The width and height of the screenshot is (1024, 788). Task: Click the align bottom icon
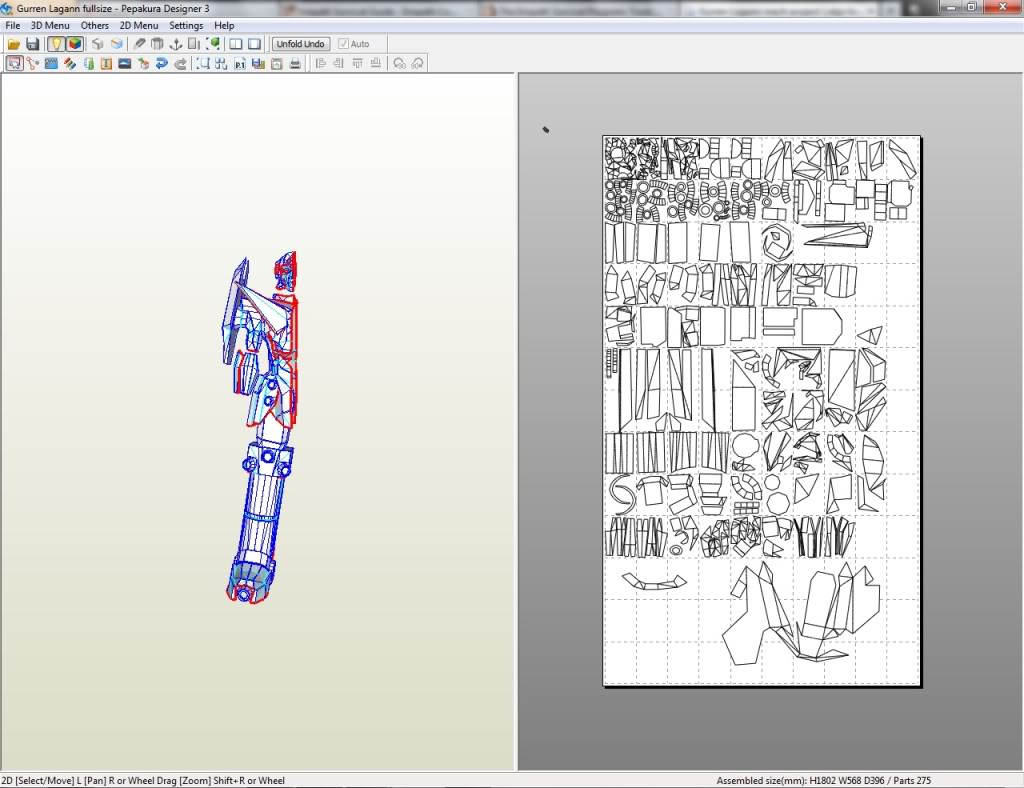tap(376, 63)
